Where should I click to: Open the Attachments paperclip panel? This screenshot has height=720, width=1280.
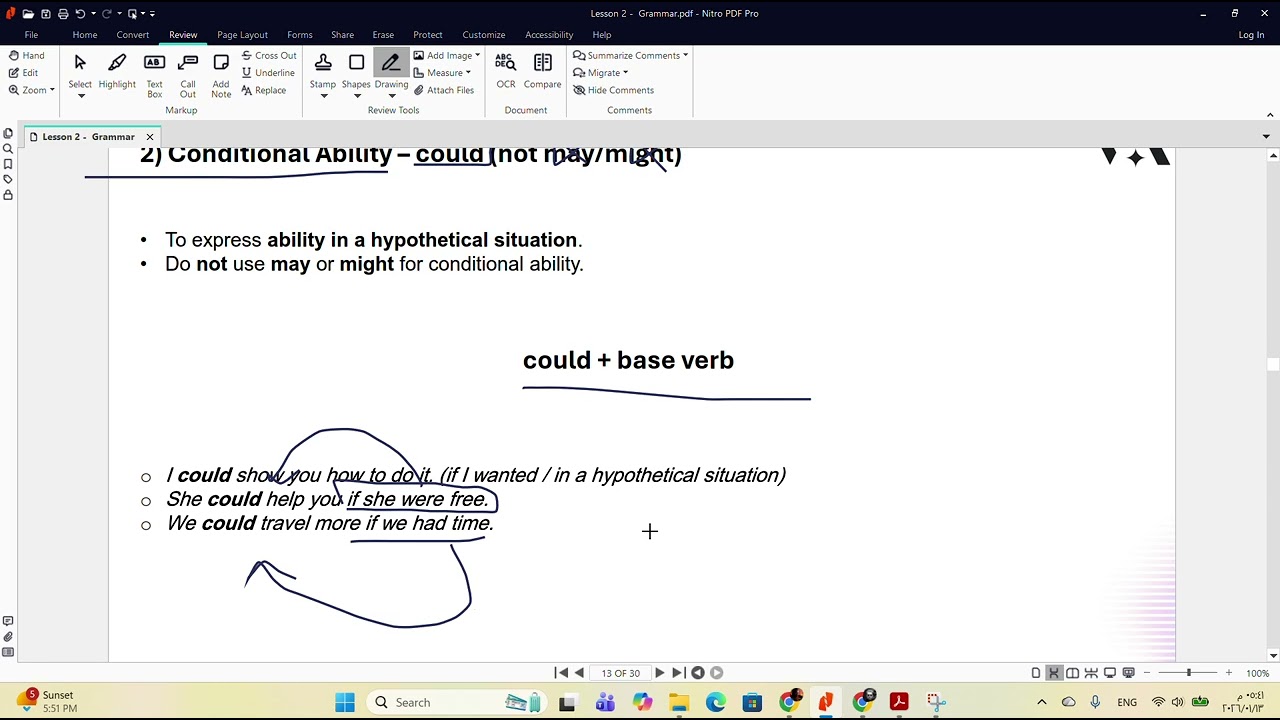pos(8,637)
